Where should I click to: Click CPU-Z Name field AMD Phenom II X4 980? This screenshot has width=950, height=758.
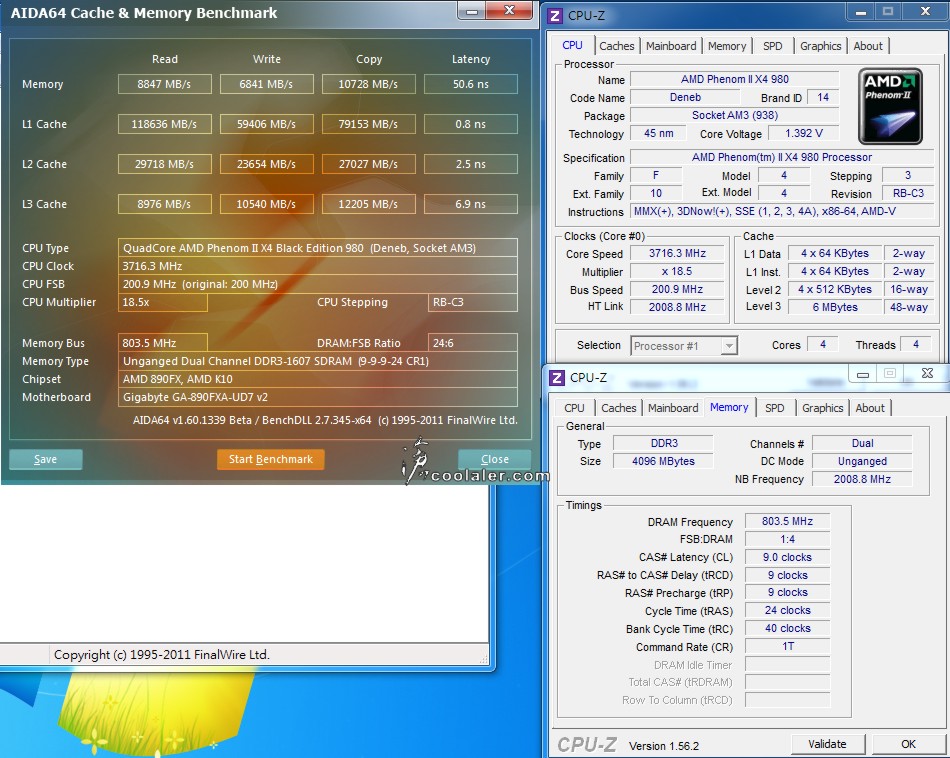(x=734, y=79)
